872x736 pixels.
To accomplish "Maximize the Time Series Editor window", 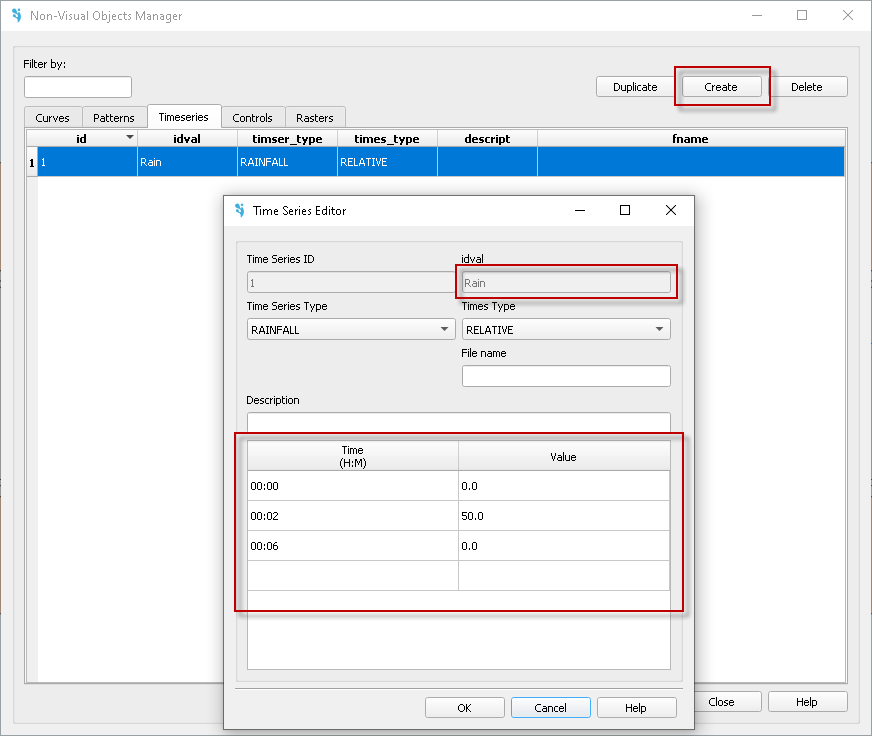I will [x=625, y=211].
